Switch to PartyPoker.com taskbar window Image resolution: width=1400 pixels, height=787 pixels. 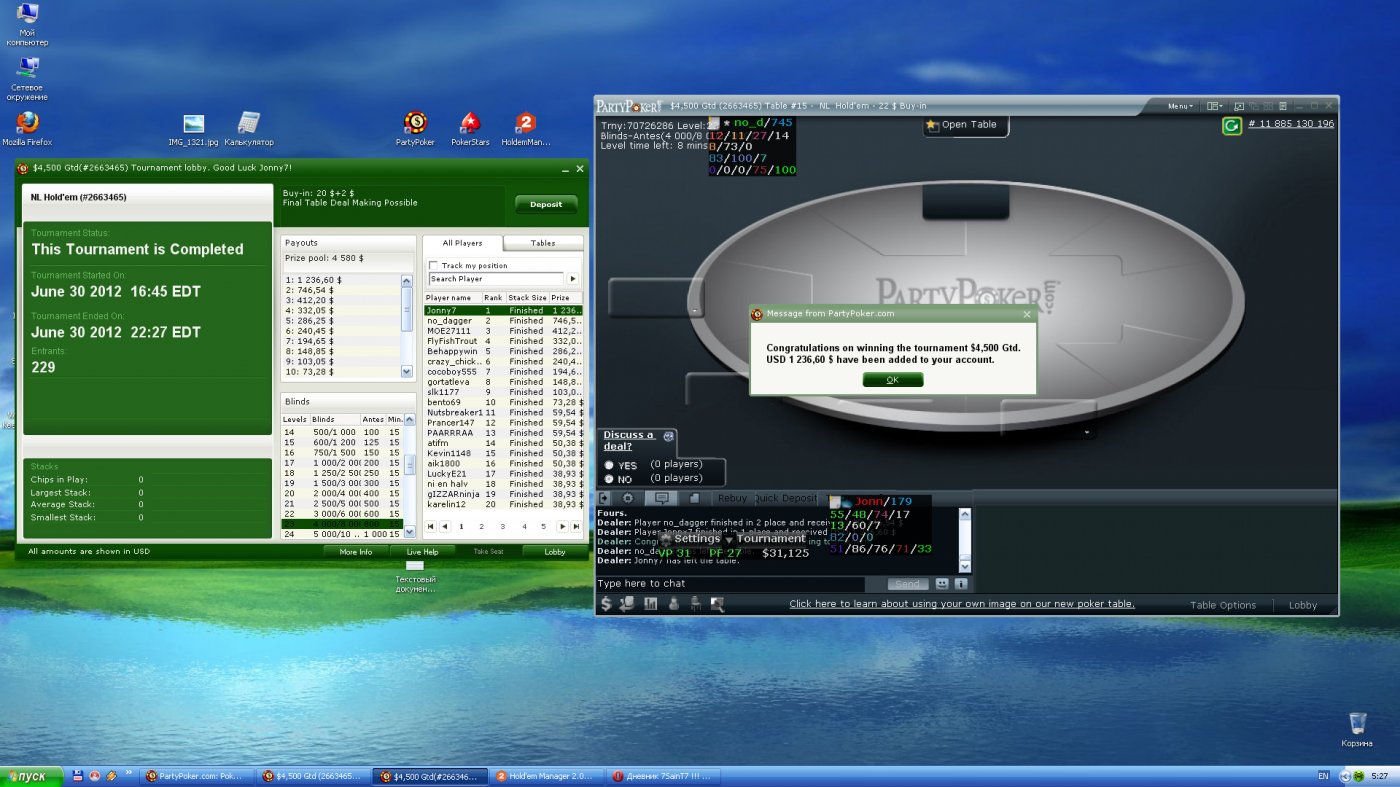pos(195,776)
